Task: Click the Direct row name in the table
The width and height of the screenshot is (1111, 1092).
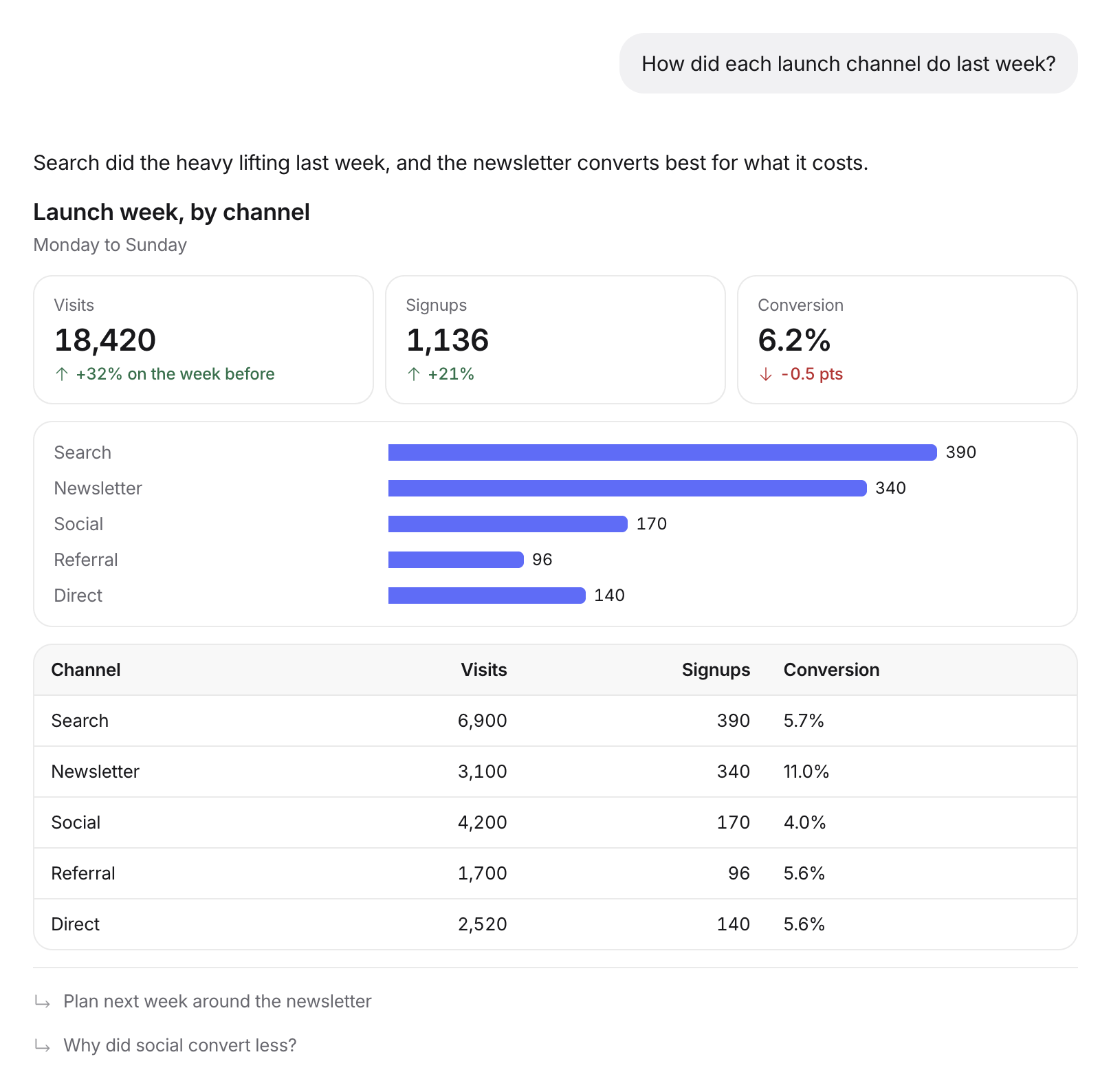Action: (76, 924)
